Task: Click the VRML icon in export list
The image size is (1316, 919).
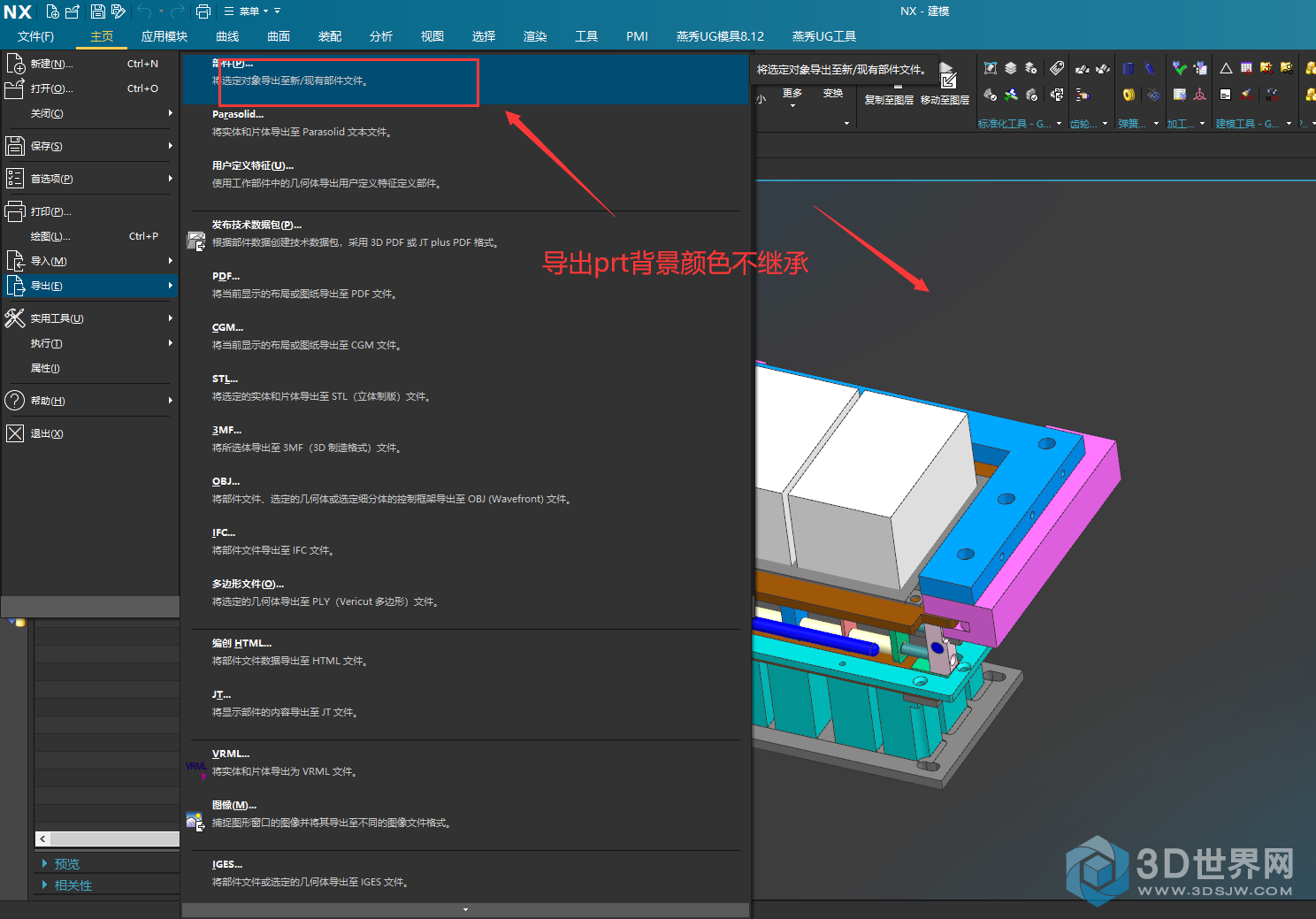Action: click(x=195, y=770)
